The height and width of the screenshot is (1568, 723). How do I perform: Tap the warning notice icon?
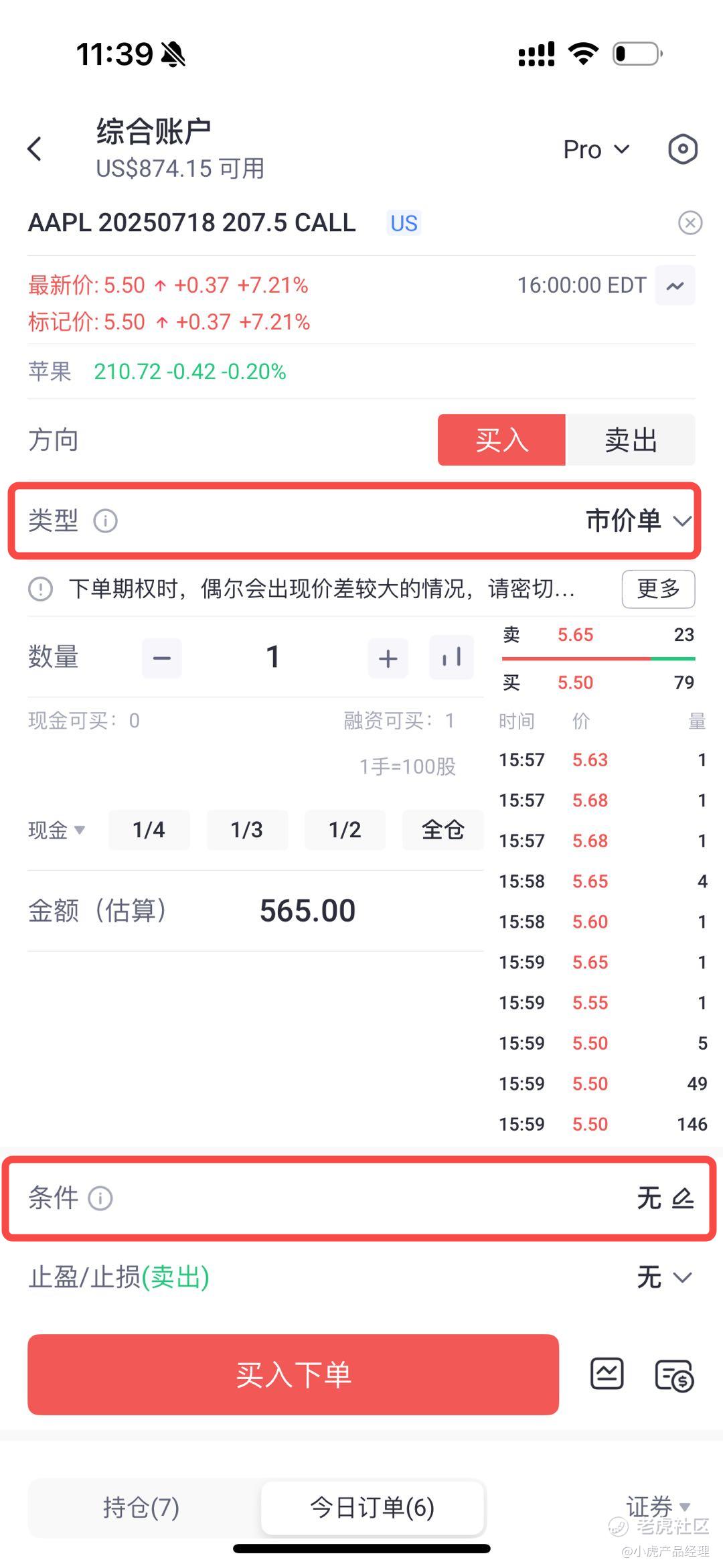[x=40, y=589]
